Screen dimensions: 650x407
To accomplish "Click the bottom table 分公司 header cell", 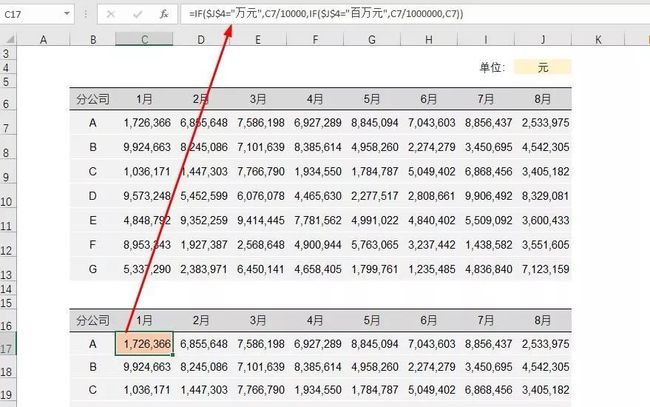I will [93, 320].
